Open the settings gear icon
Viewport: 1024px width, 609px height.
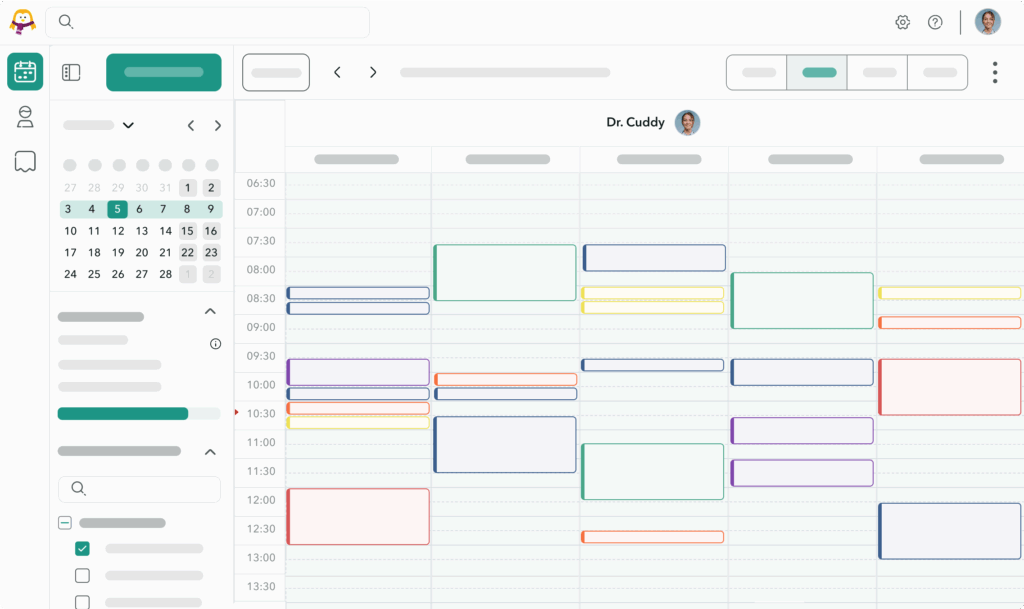click(x=902, y=21)
